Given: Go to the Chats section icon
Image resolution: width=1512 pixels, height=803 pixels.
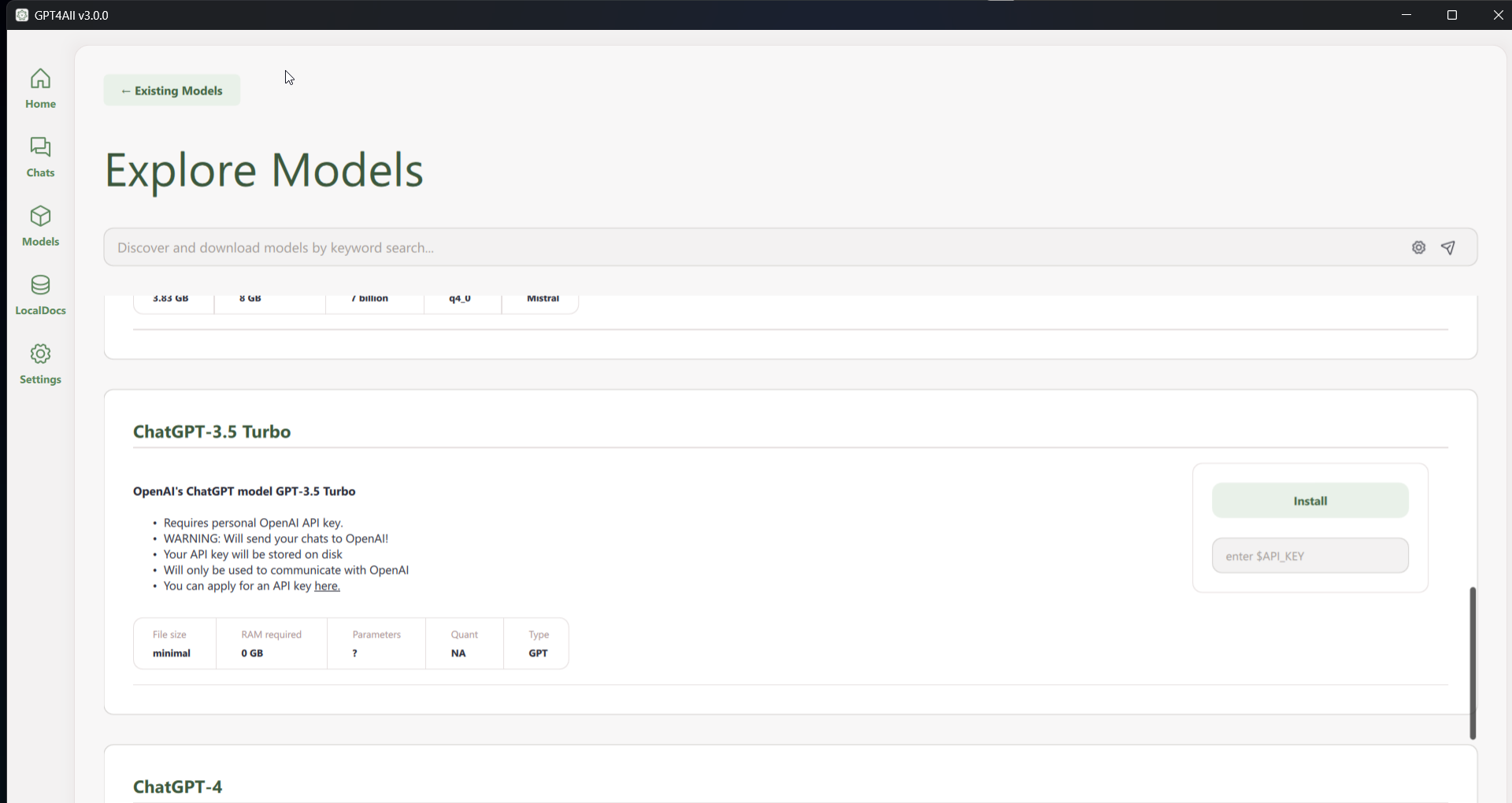Looking at the screenshot, I should click(40, 147).
